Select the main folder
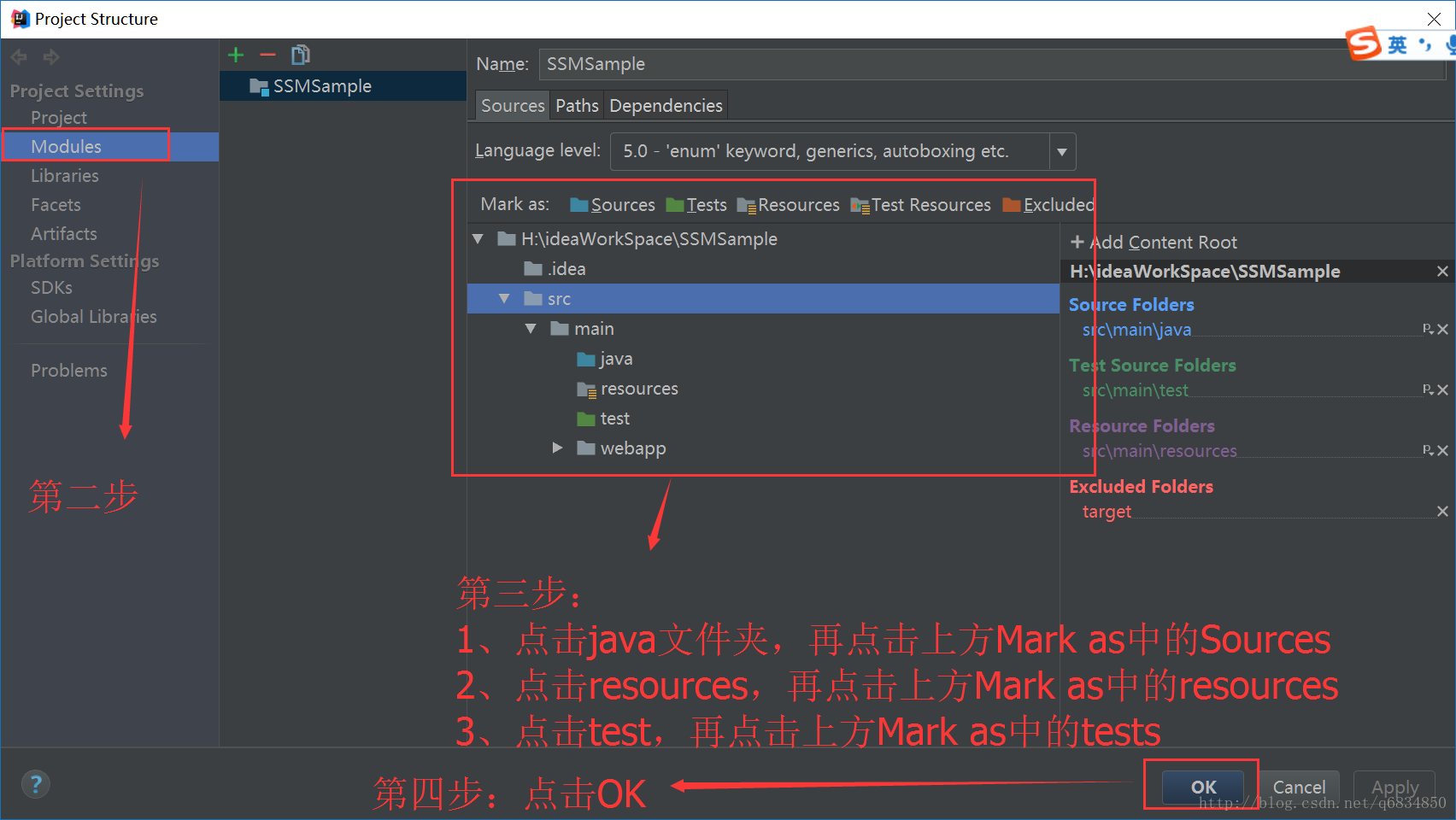This screenshot has width=1456, height=820. point(583,329)
